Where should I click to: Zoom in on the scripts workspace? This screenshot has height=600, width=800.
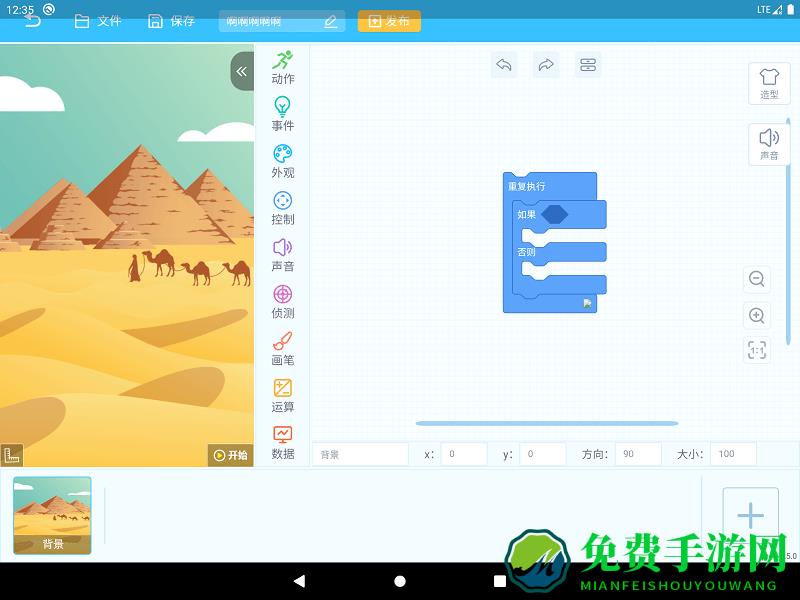click(757, 316)
